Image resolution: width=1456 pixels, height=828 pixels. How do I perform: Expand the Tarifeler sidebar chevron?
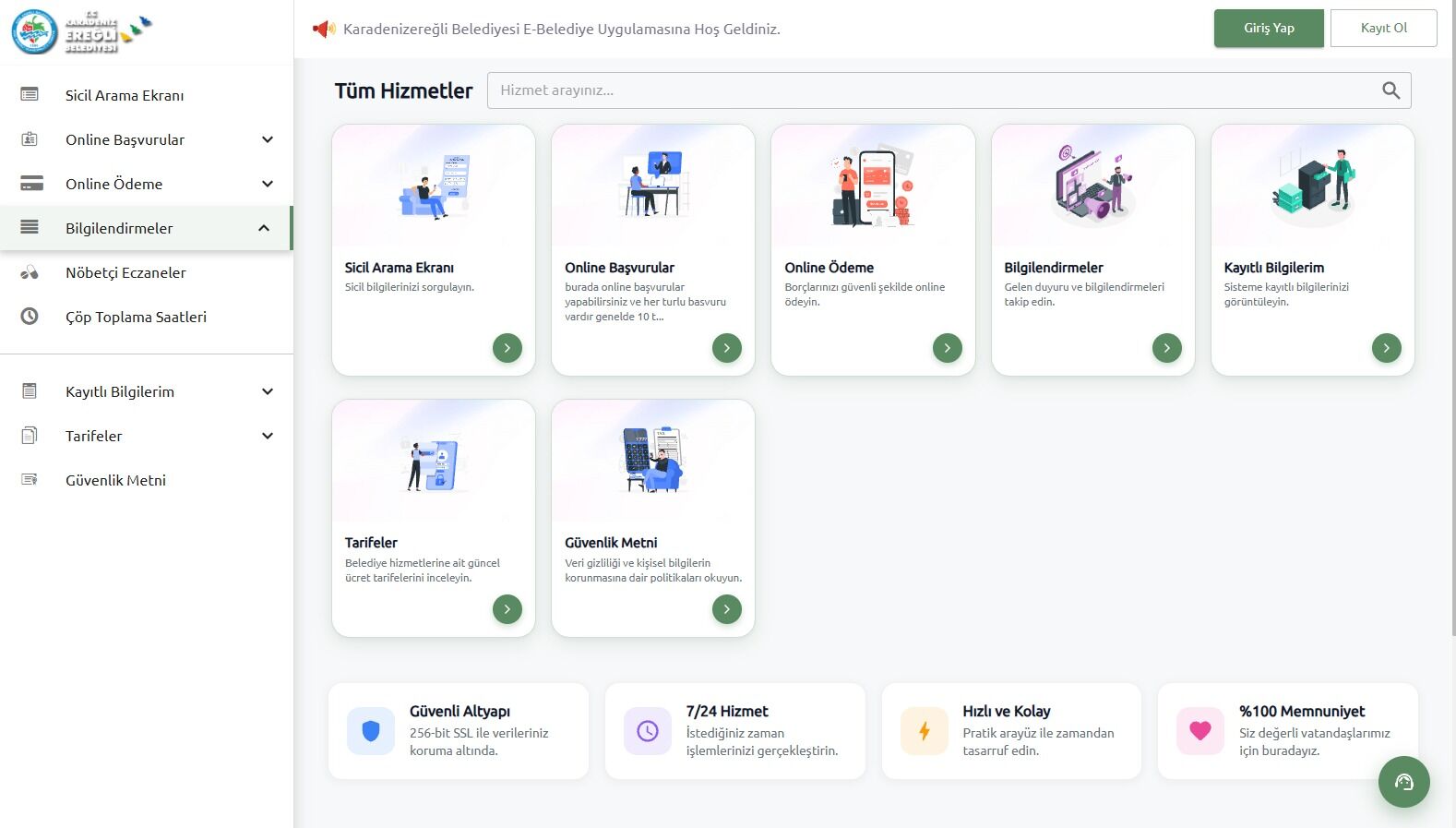tap(268, 436)
